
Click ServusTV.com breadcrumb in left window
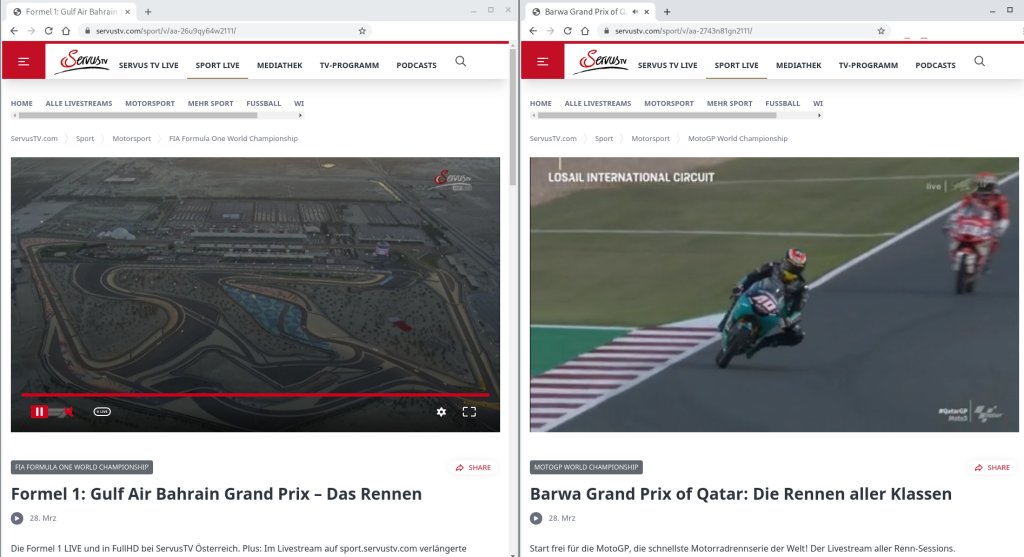[x=34, y=138]
